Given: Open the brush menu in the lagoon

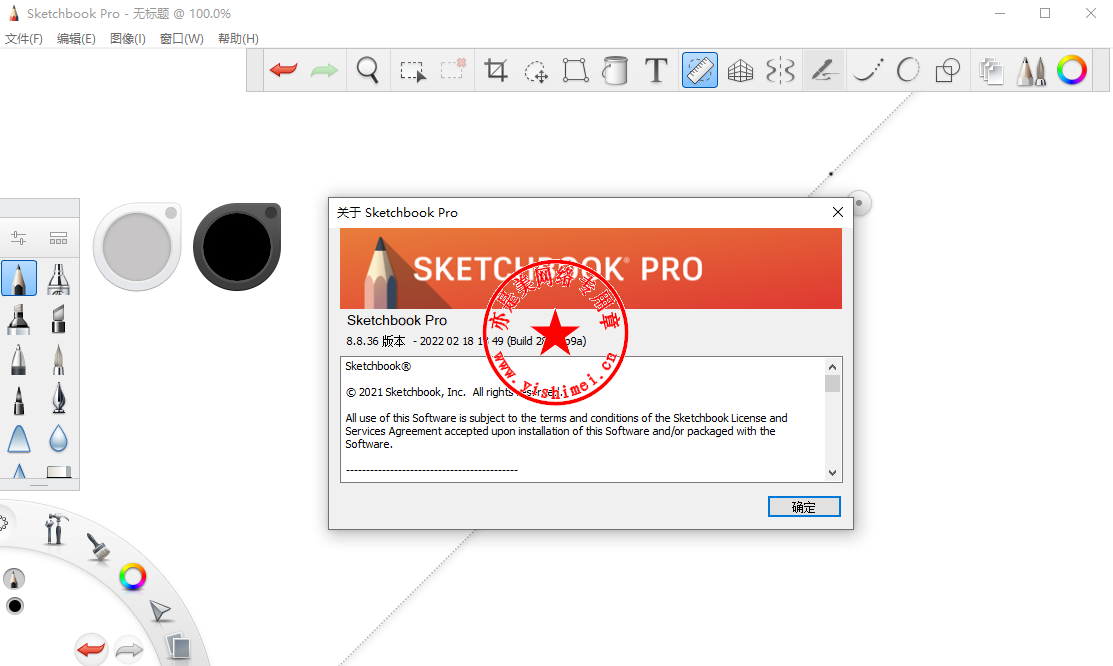Looking at the screenshot, I should click(98, 547).
